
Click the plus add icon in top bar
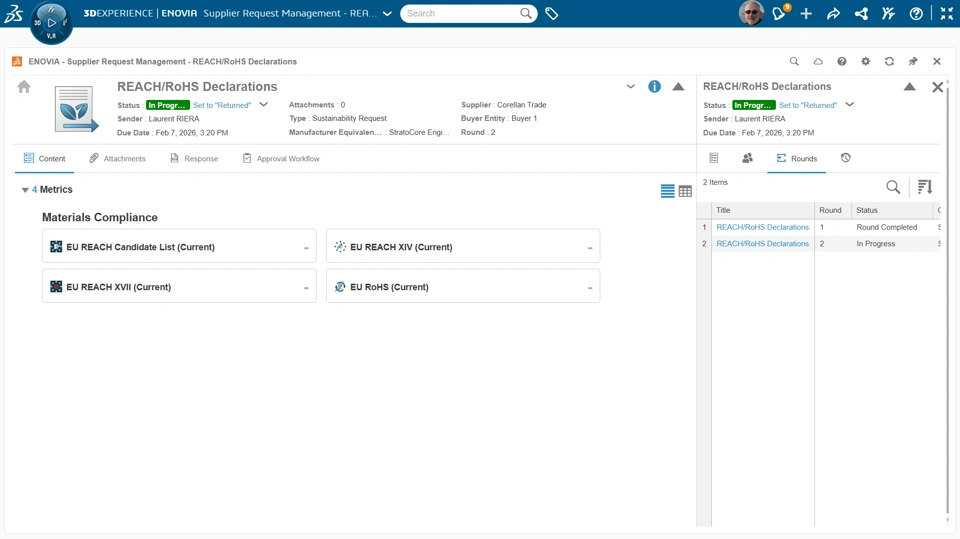pyautogui.click(x=806, y=13)
